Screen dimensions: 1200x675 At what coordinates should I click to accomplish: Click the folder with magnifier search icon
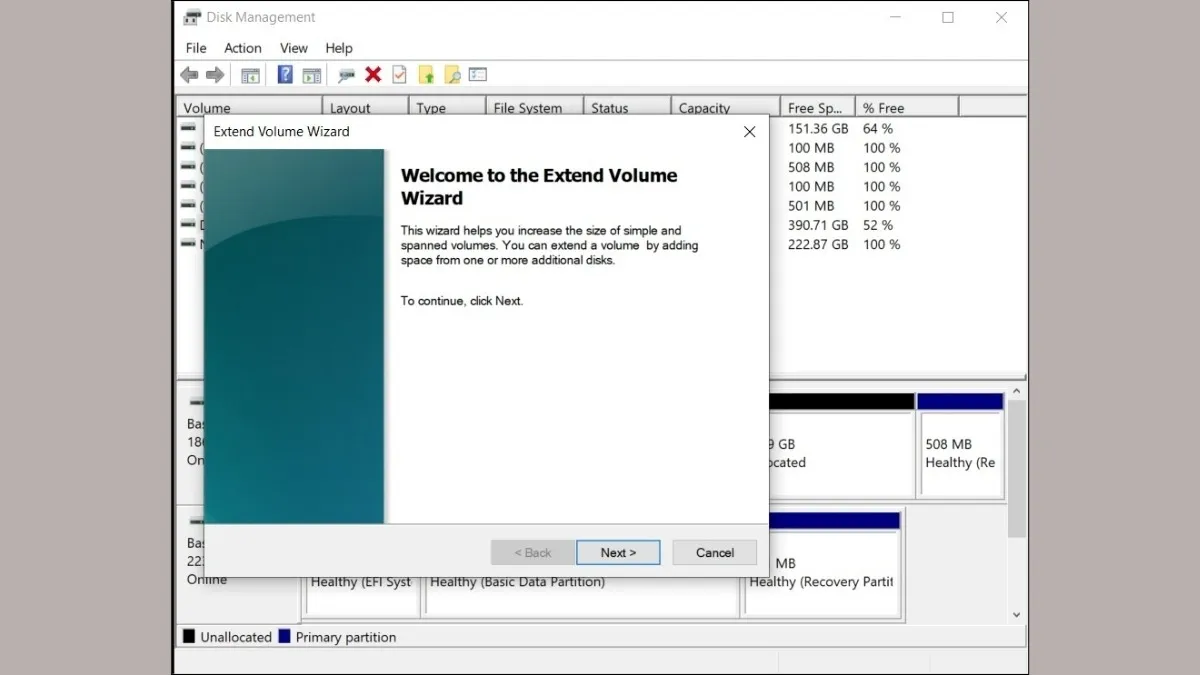[x=452, y=75]
